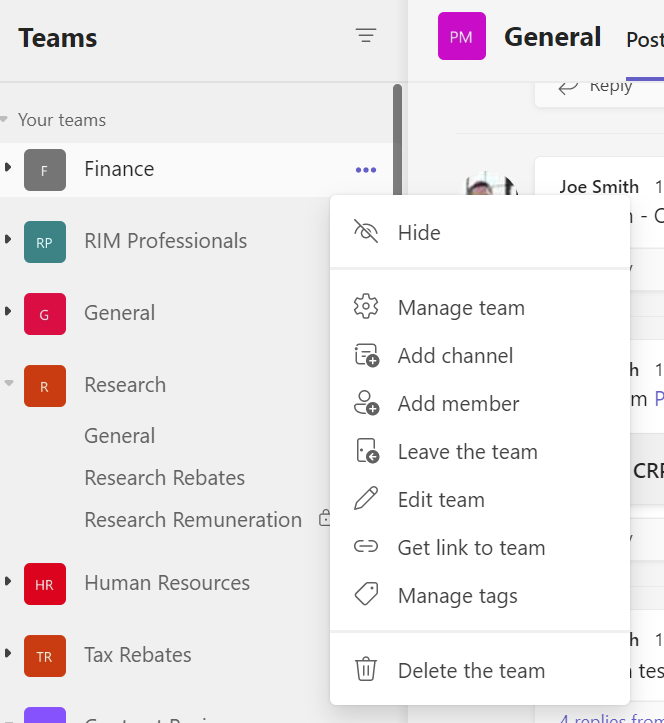
Task: Click the Get link chain icon
Action: (366, 546)
